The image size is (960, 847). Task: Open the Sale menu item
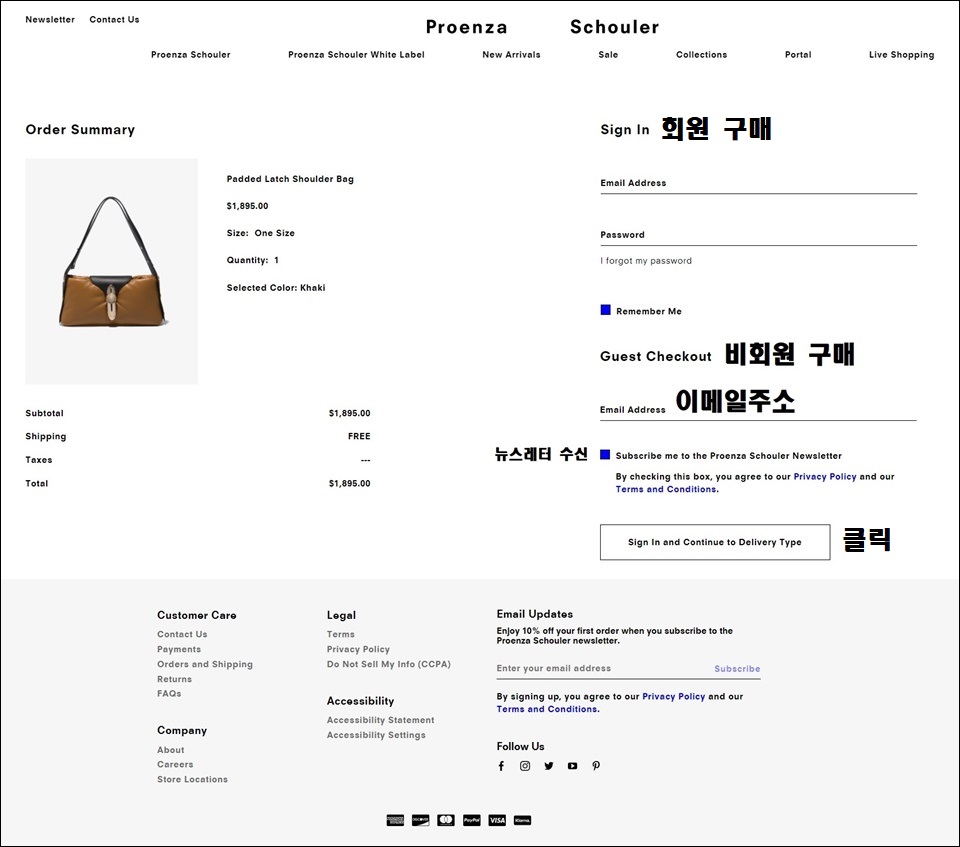point(608,55)
